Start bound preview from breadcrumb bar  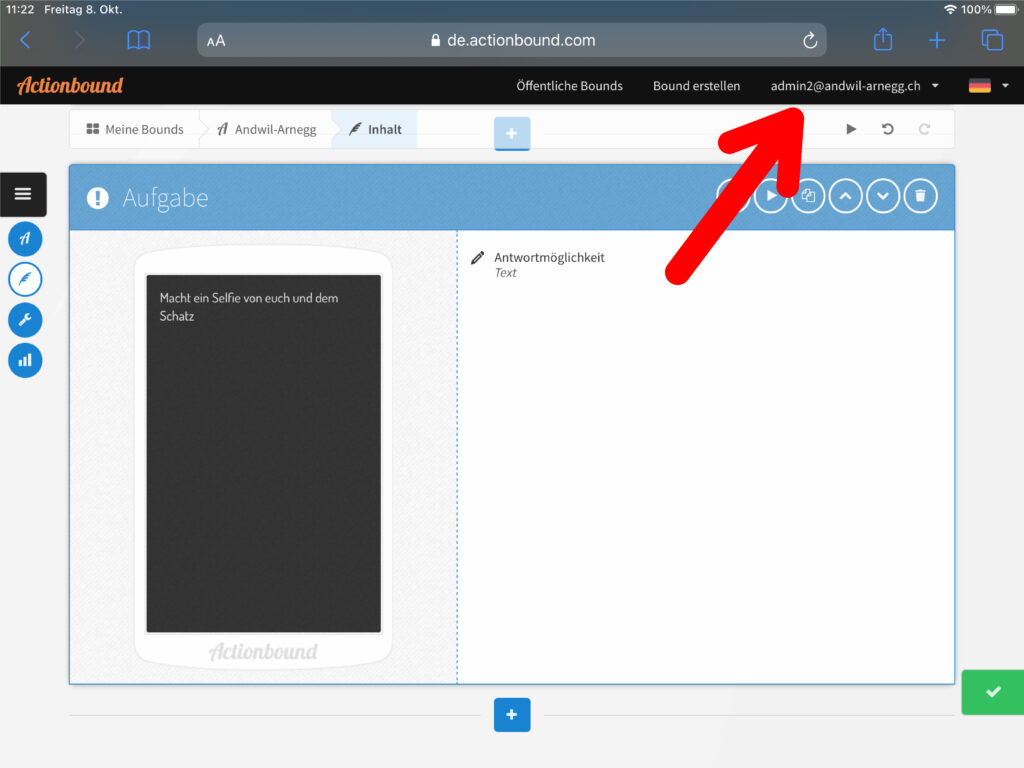click(x=851, y=129)
